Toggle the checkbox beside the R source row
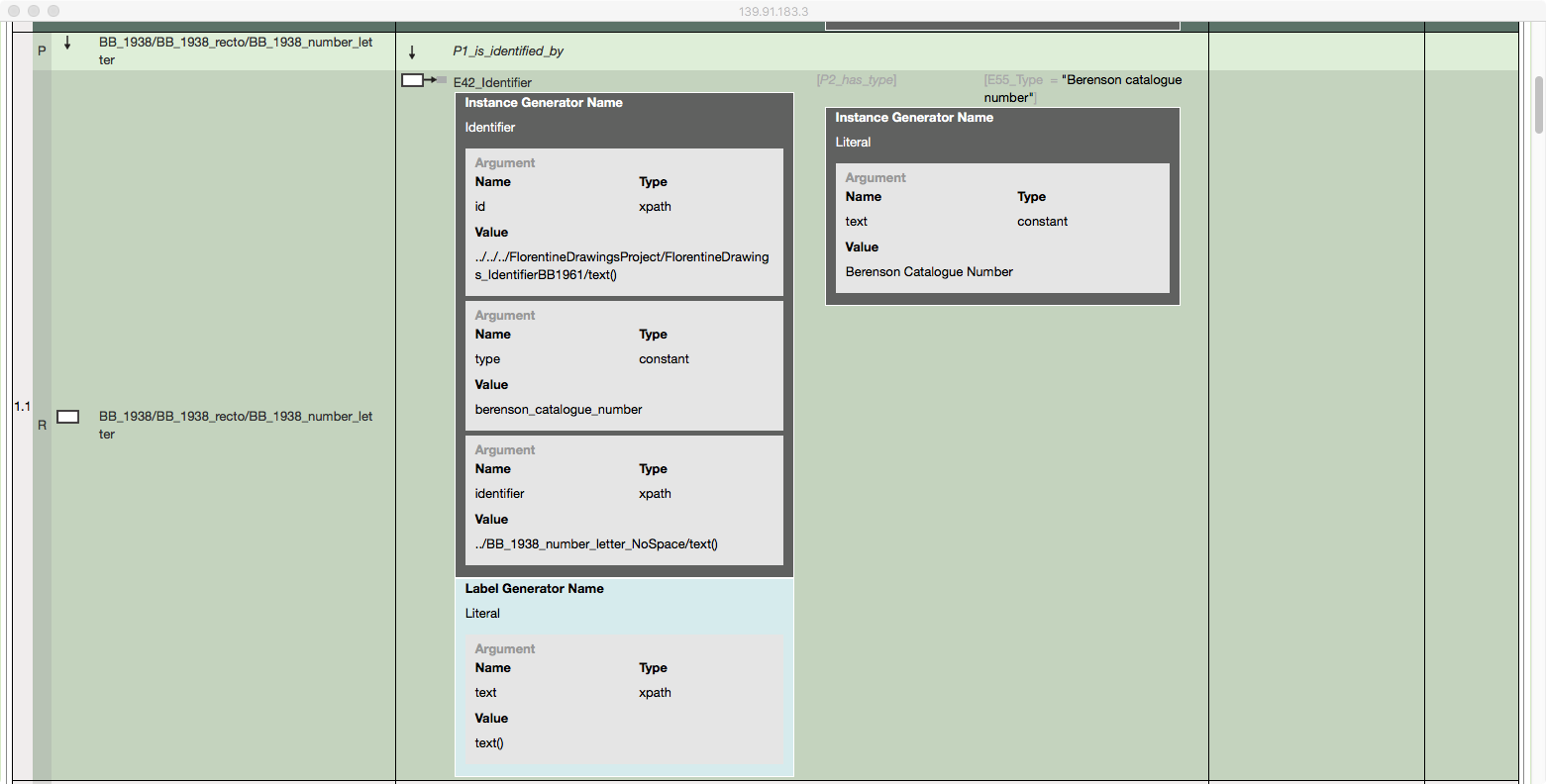Image resolution: width=1546 pixels, height=784 pixels. tap(67, 416)
